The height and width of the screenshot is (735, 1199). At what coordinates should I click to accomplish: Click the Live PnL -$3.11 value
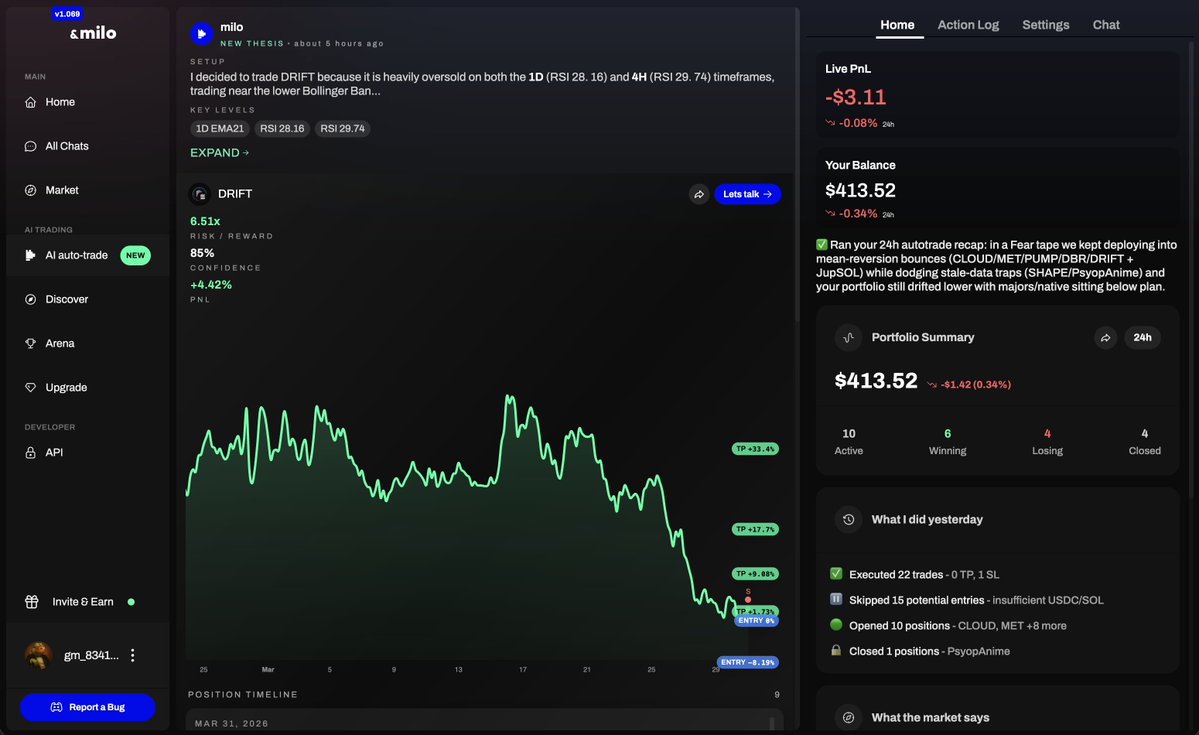tap(856, 97)
